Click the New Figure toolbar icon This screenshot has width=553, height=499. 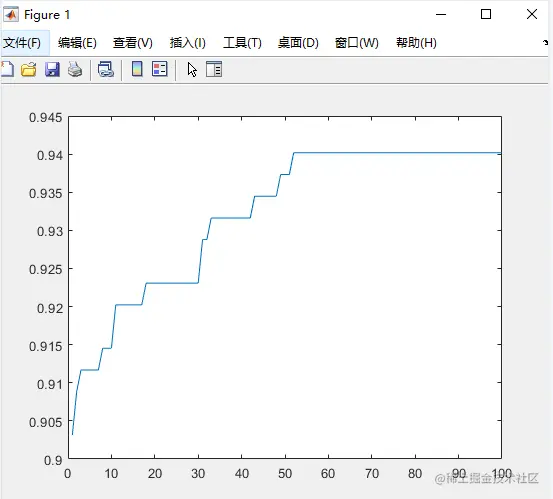point(7,69)
